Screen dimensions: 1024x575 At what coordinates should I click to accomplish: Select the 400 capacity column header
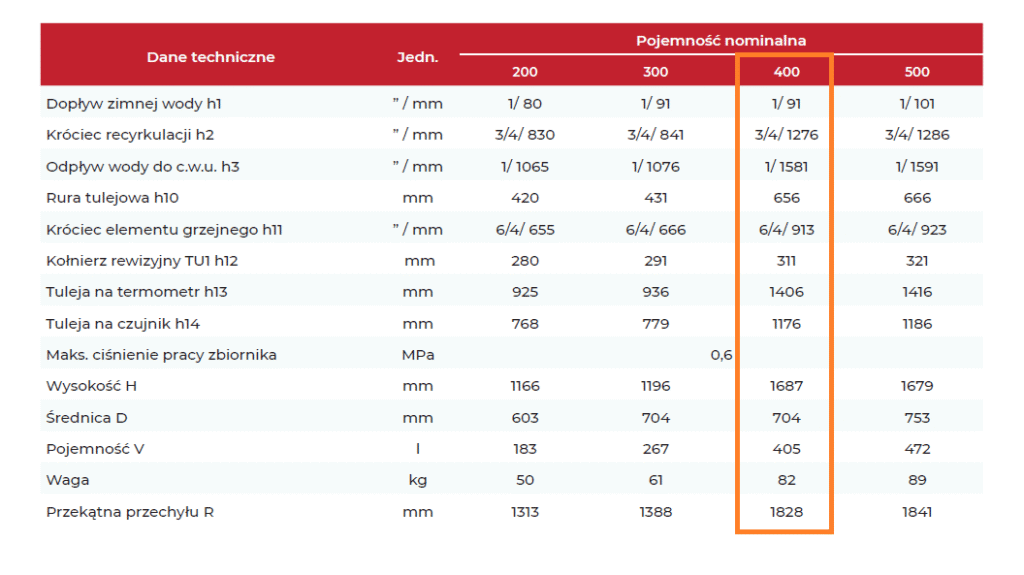click(786, 72)
